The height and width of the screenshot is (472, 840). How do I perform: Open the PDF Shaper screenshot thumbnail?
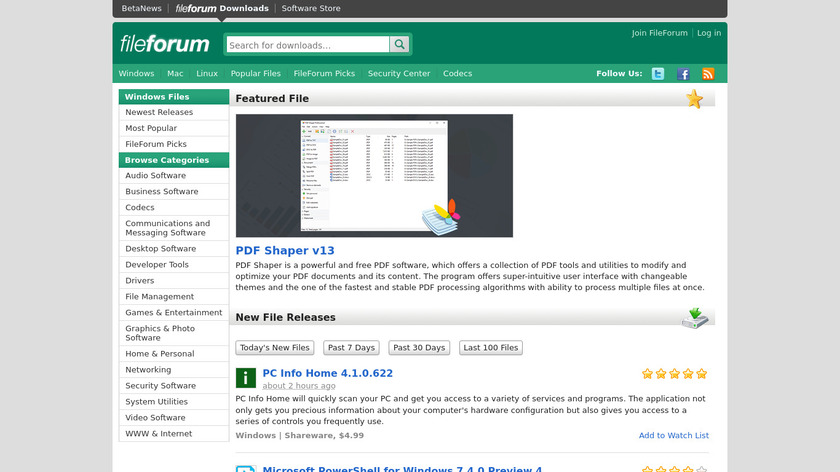(374, 176)
